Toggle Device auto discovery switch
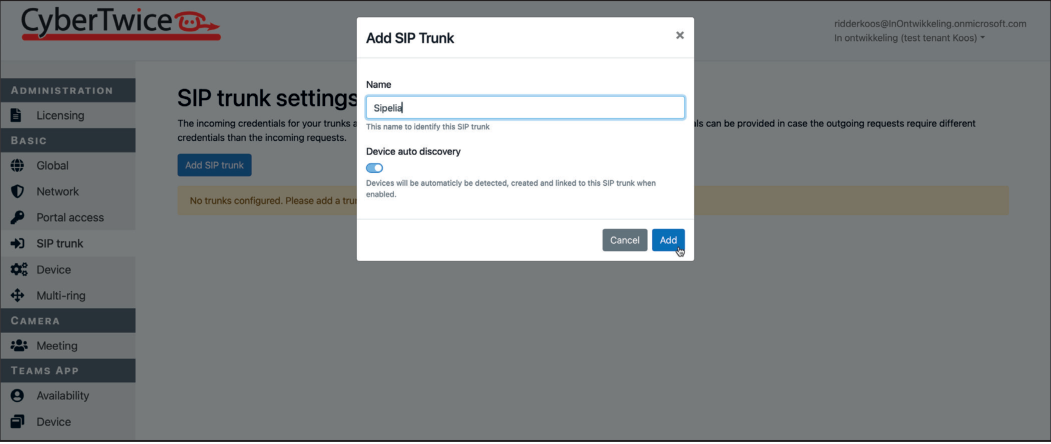Viewport: 1051px width, 444px height. coord(375,168)
